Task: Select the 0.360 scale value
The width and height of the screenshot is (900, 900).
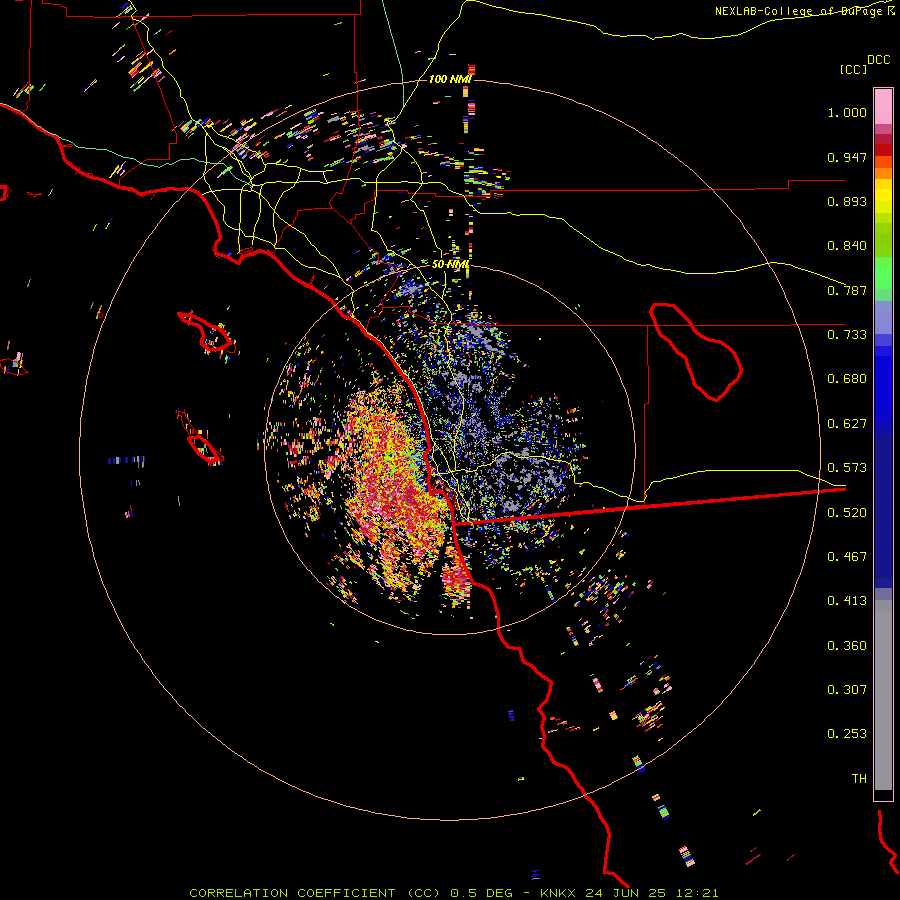Action: point(847,646)
